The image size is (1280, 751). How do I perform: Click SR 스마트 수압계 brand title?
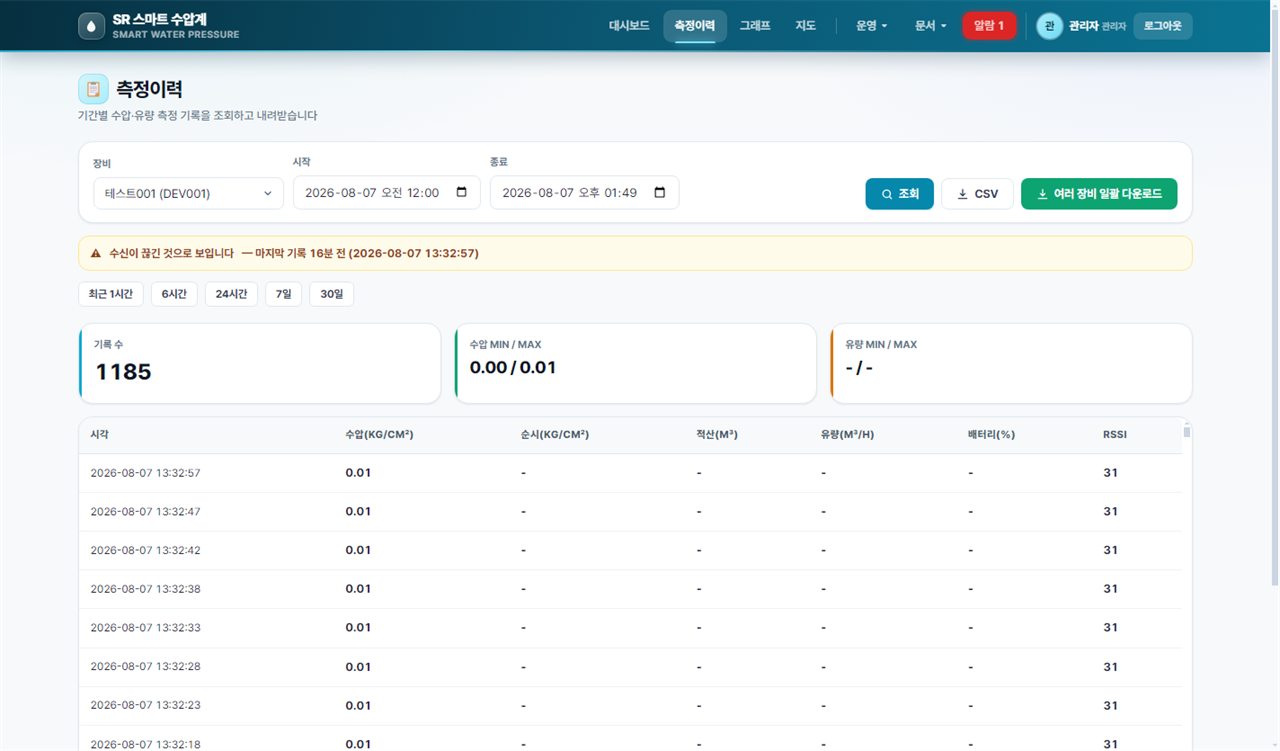tap(160, 19)
